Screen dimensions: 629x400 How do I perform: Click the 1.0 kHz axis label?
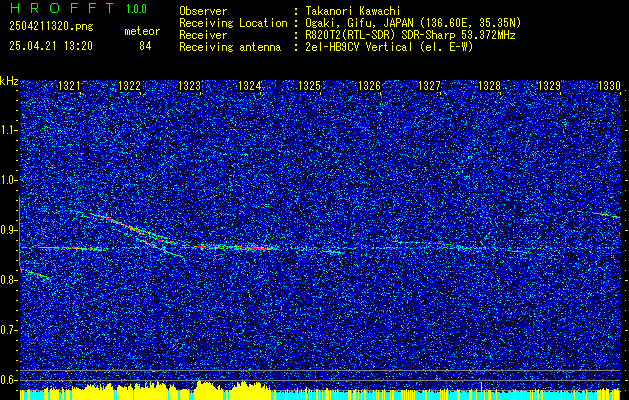(8, 181)
